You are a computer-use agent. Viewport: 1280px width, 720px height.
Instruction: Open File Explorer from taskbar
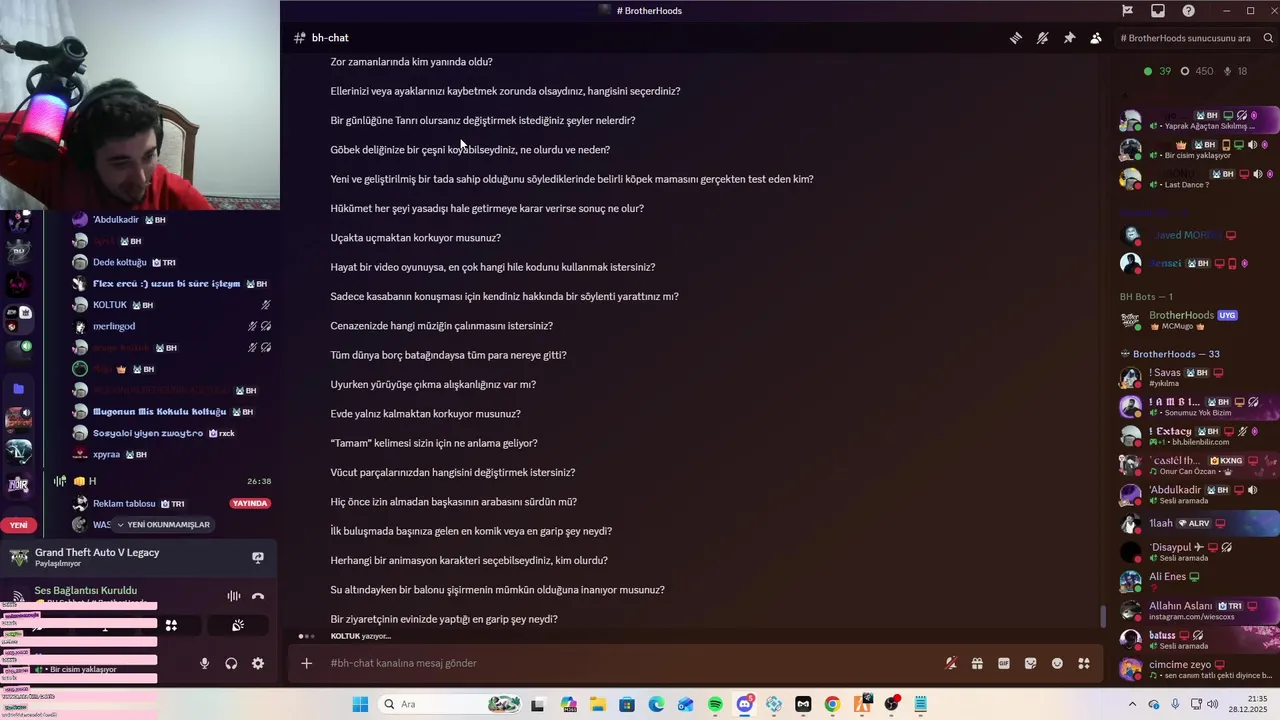pyautogui.click(x=598, y=705)
